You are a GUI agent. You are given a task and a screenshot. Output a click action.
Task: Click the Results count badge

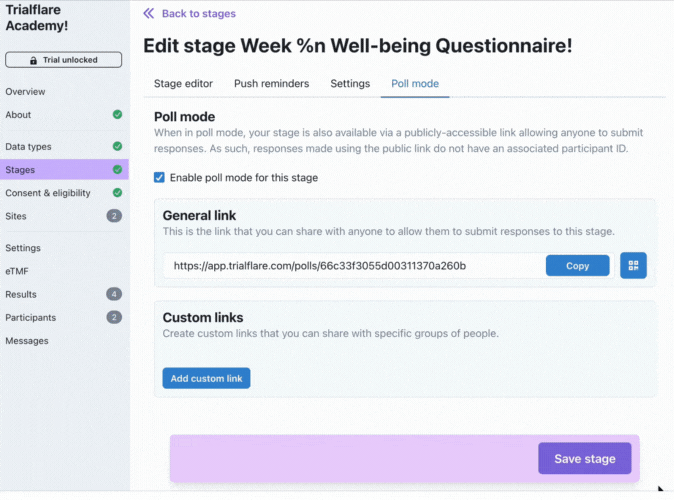[114, 294]
